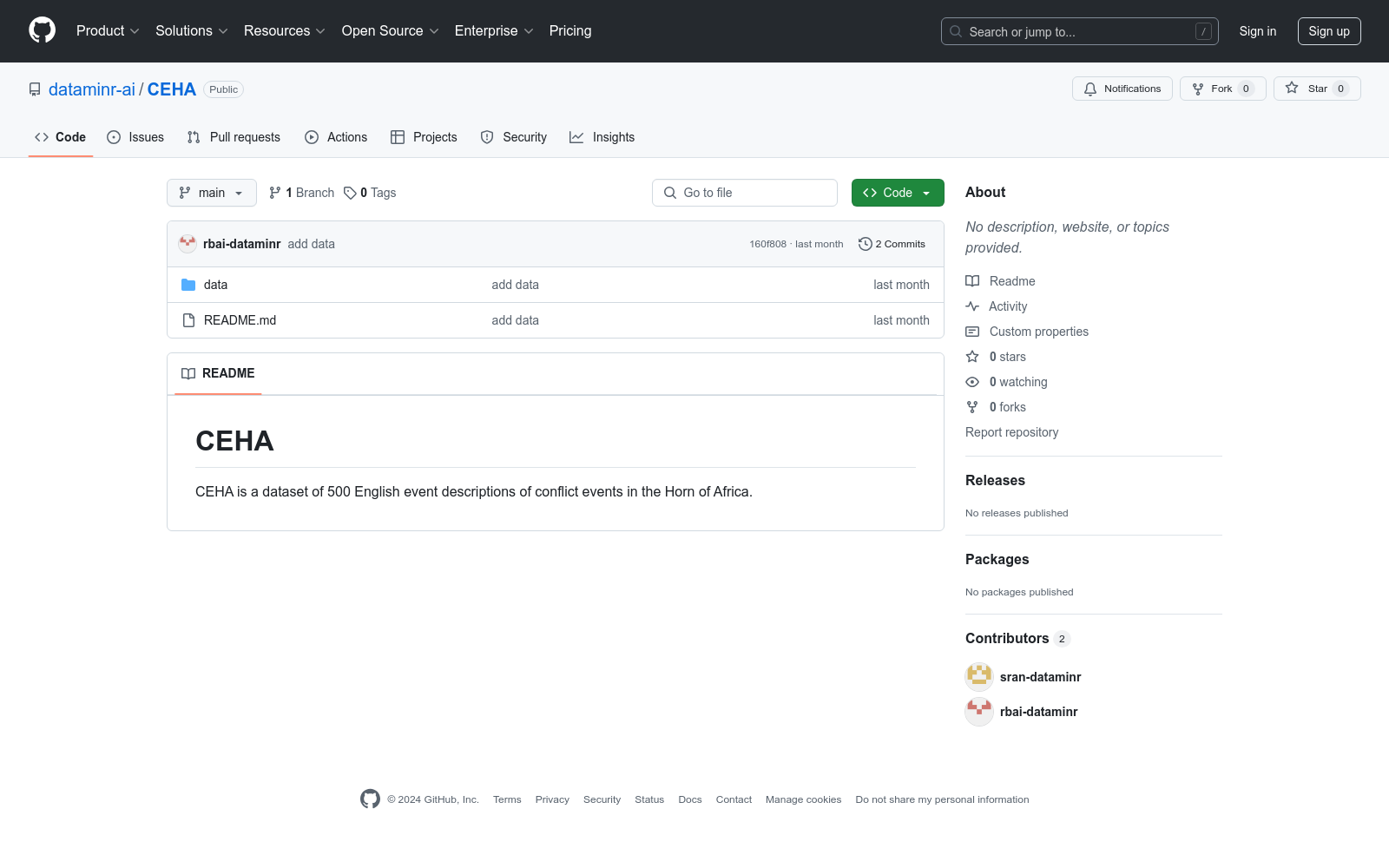Open the Releases heading link
1389x868 pixels.
995,480
